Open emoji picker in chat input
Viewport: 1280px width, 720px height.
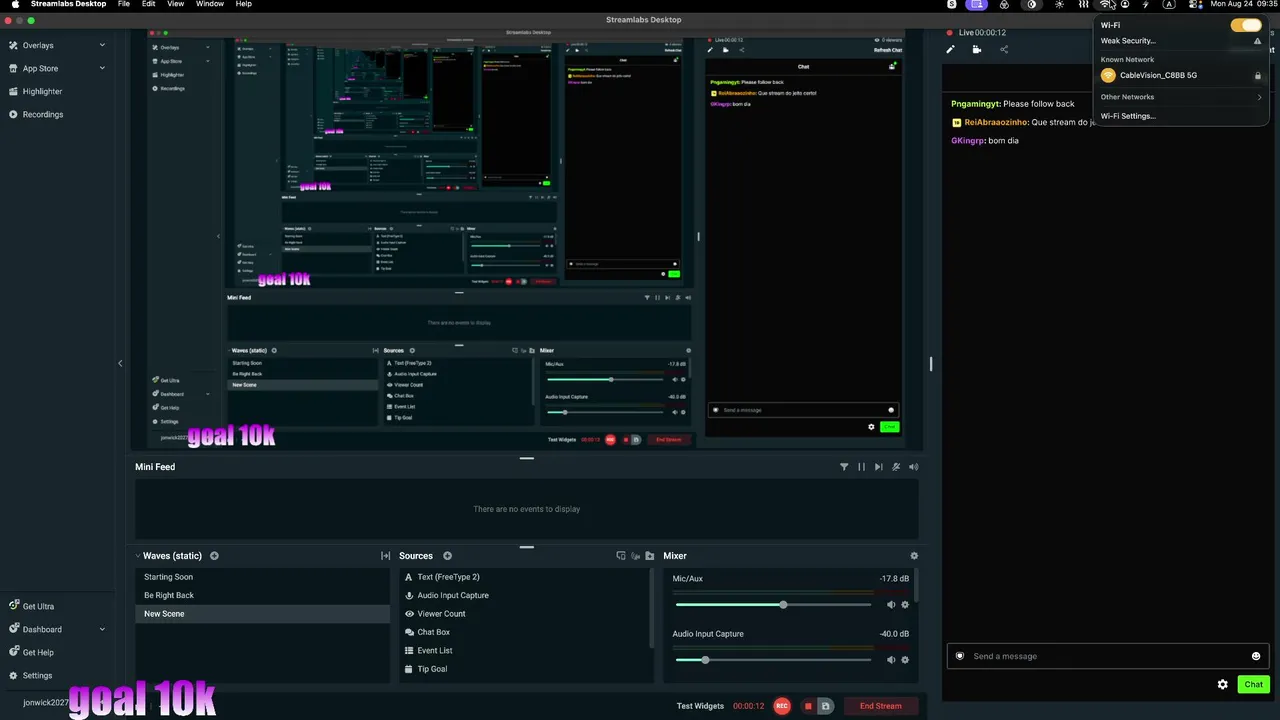pyautogui.click(x=1256, y=656)
